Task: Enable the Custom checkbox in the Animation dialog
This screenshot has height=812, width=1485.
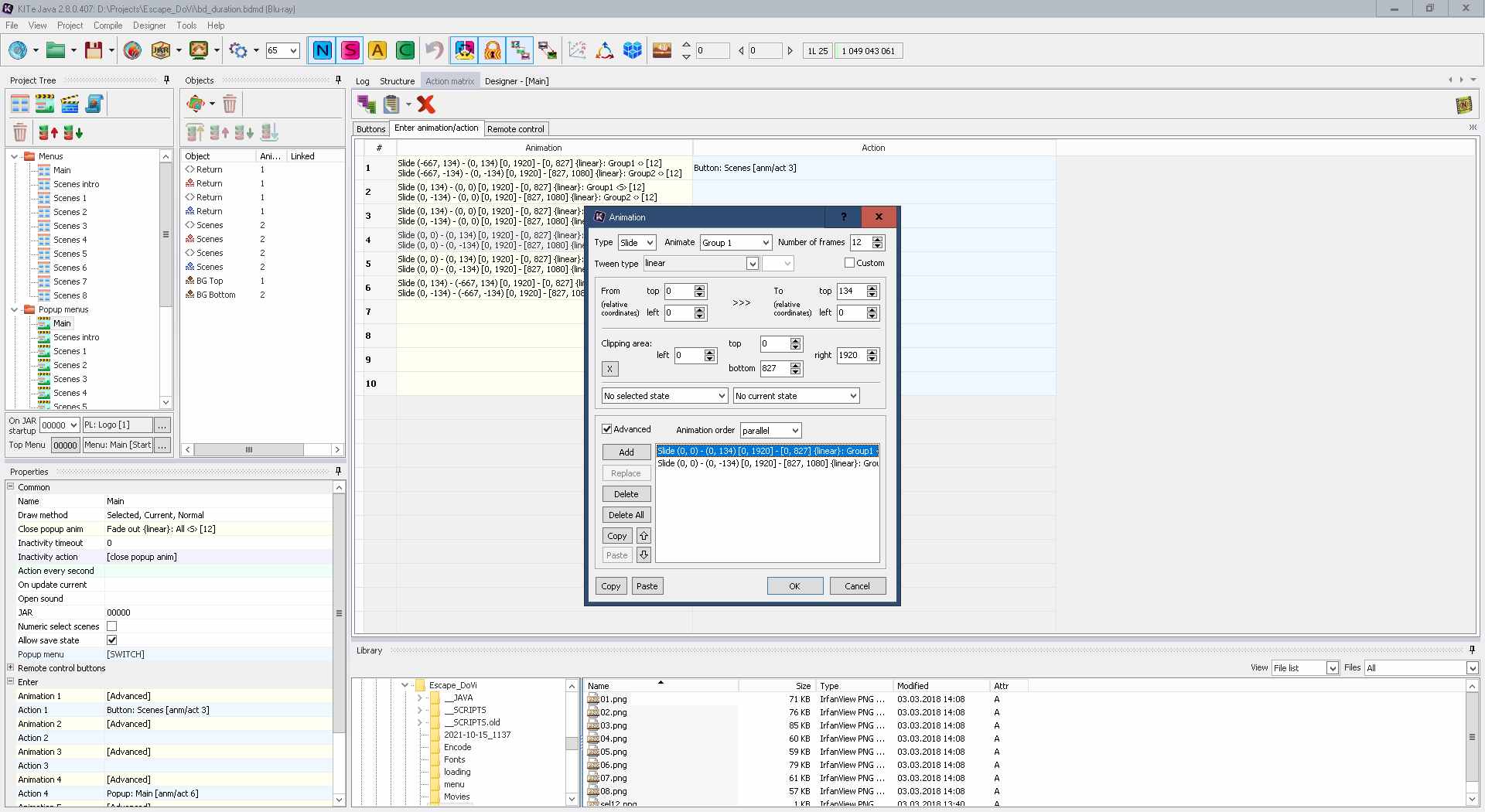Action: (x=849, y=263)
